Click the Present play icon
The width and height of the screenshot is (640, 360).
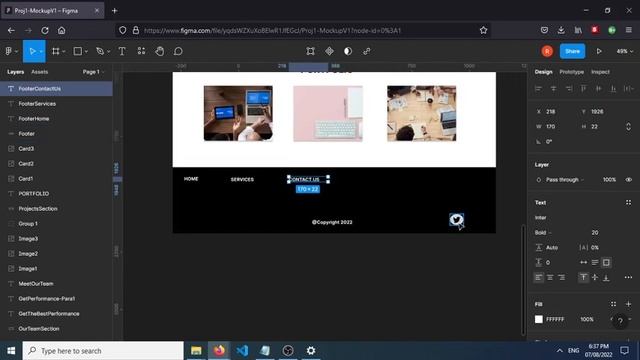click(x=599, y=51)
